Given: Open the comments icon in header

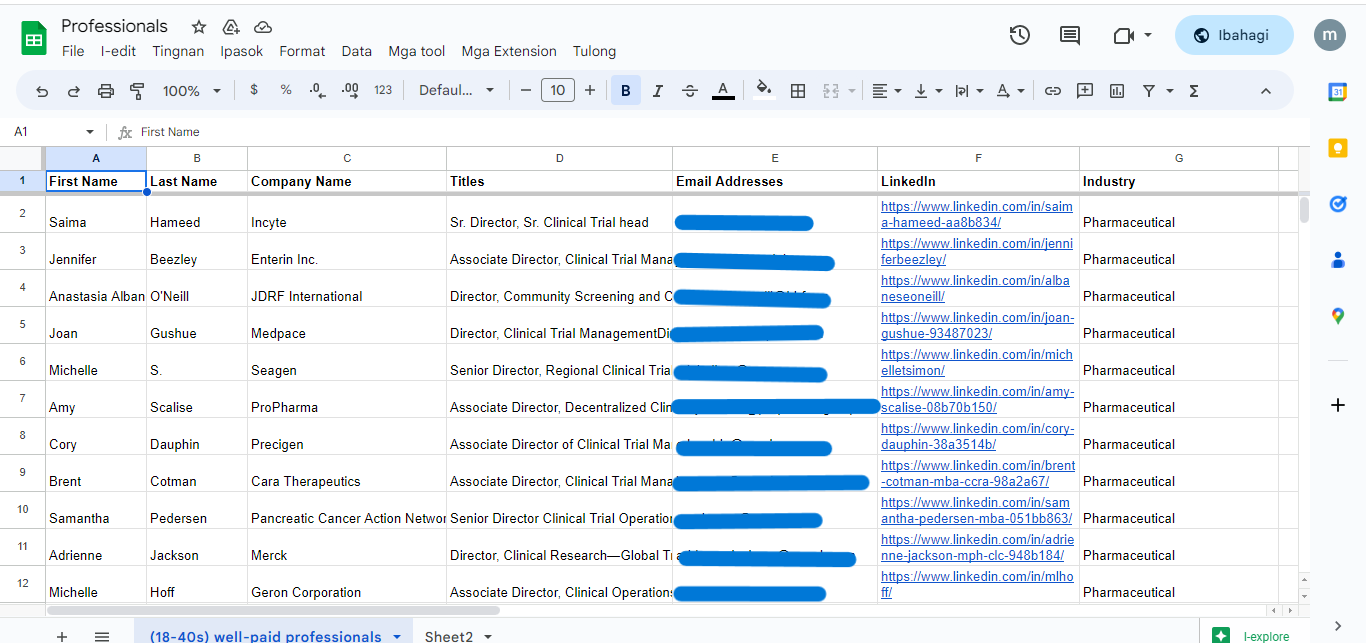Looking at the screenshot, I should [1069, 35].
